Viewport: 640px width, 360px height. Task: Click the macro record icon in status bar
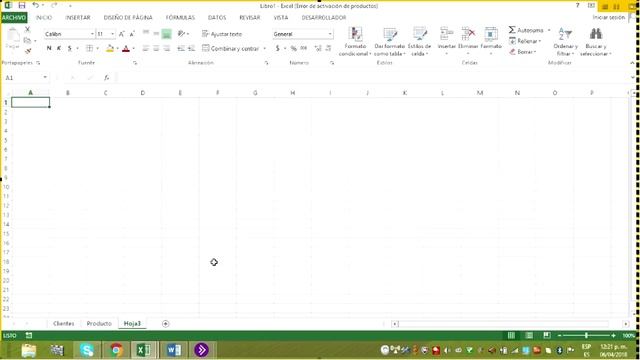tap(29, 336)
